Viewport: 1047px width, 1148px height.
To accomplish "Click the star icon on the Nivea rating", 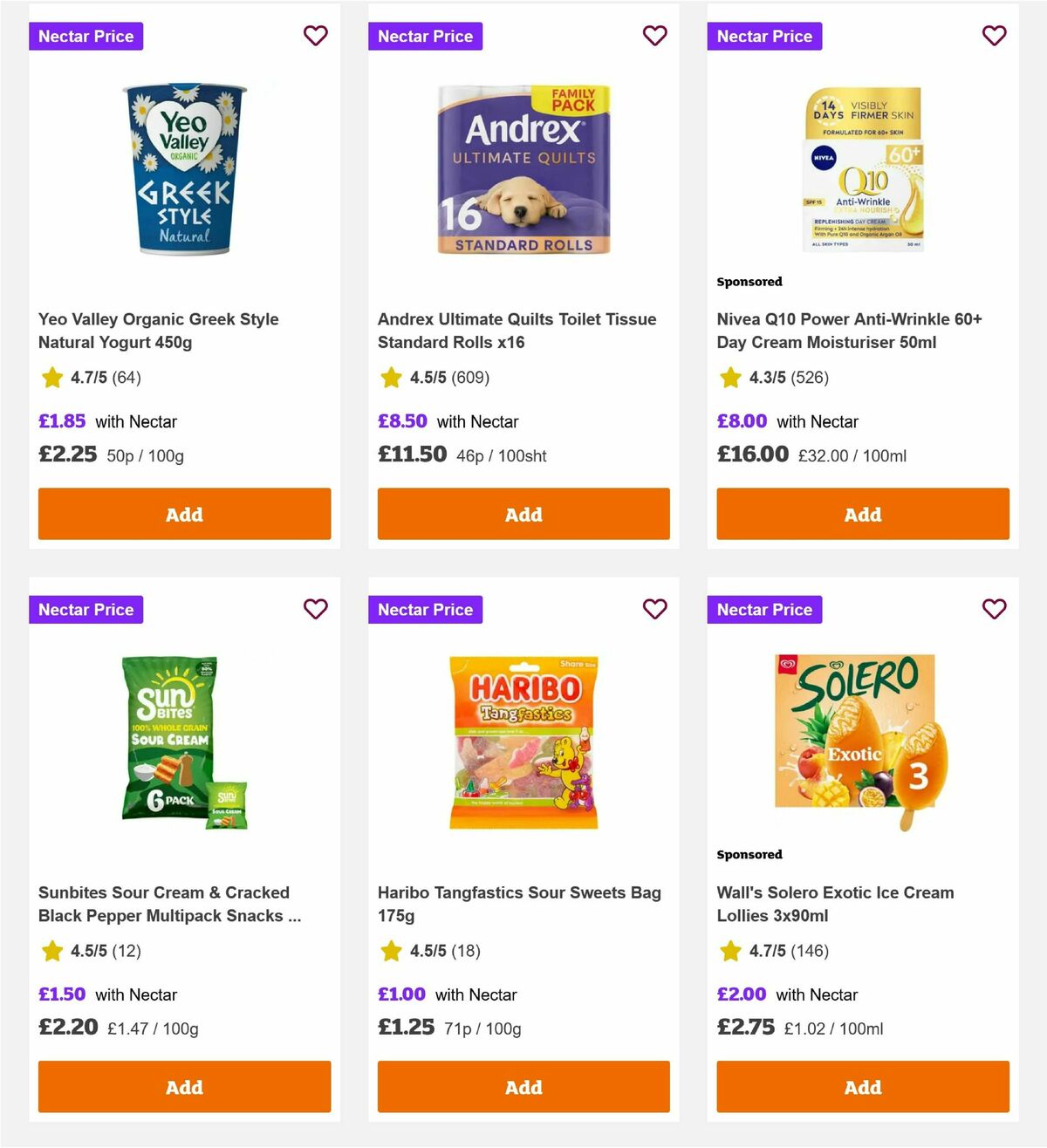I will tap(729, 377).
